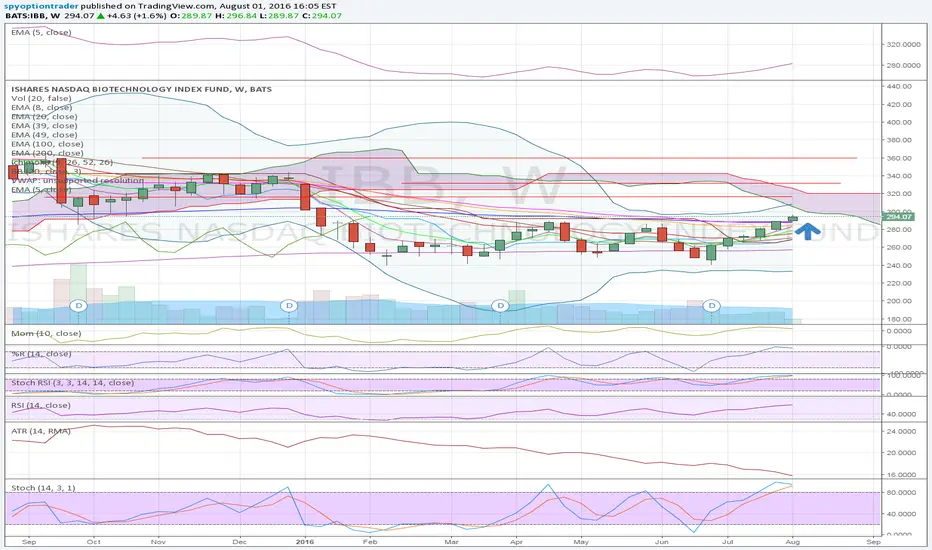Click the 260.00 price axis label

(x=898, y=247)
